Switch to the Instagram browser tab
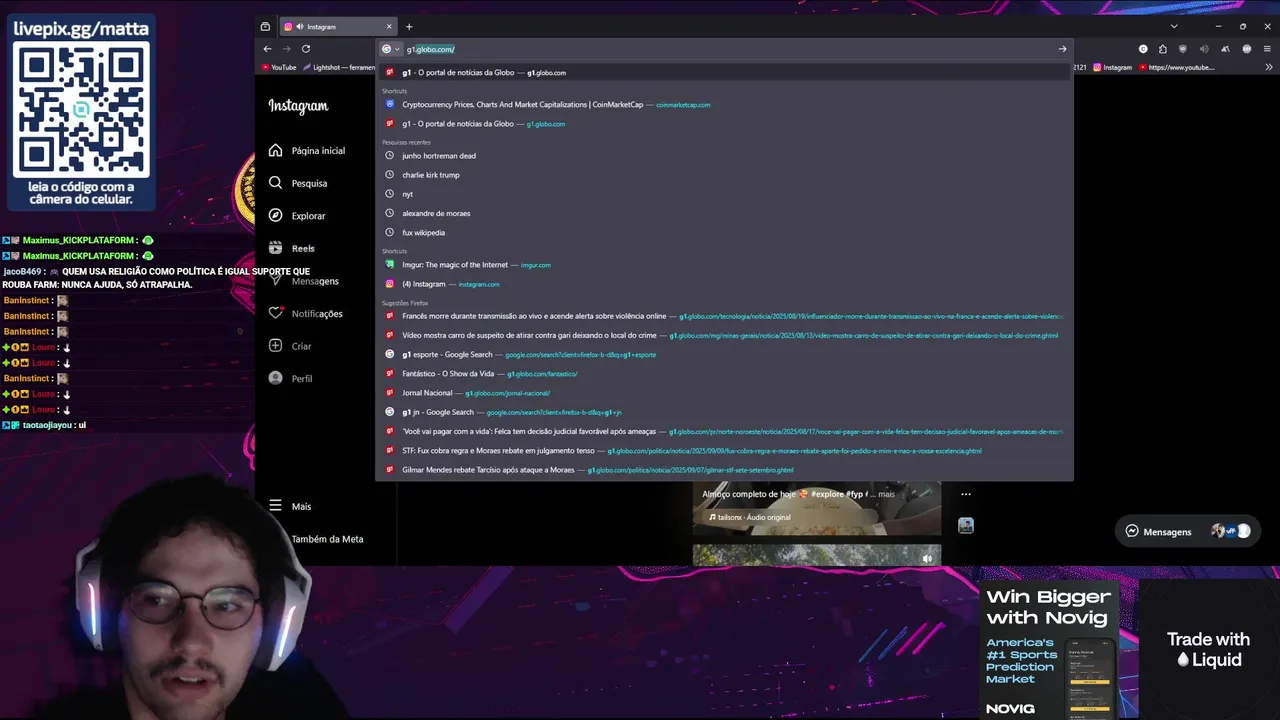The width and height of the screenshot is (1280, 720). pos(338,27)
